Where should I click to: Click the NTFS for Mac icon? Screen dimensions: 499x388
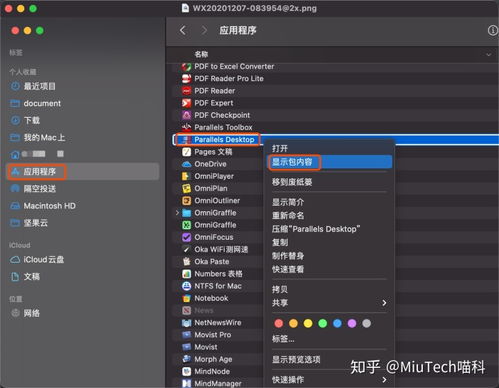click(186, 286)
